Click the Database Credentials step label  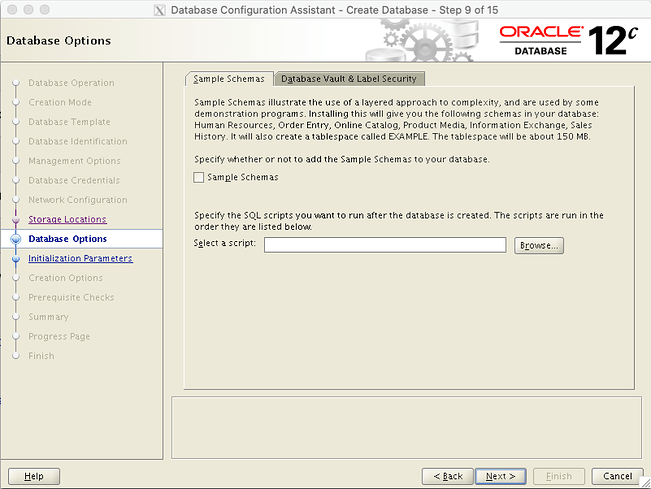74,180
